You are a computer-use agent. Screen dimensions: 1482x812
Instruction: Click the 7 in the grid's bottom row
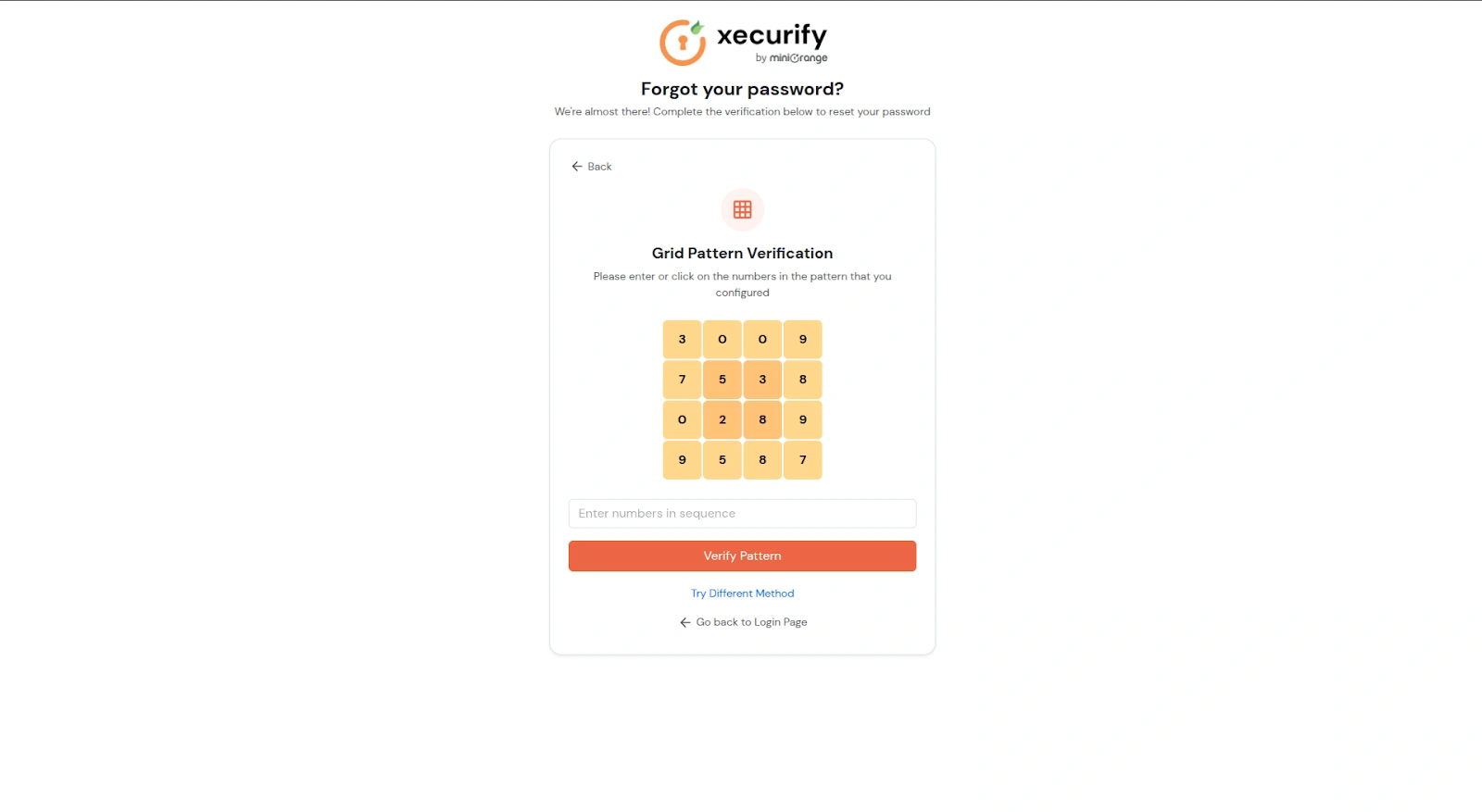[803, 460]
